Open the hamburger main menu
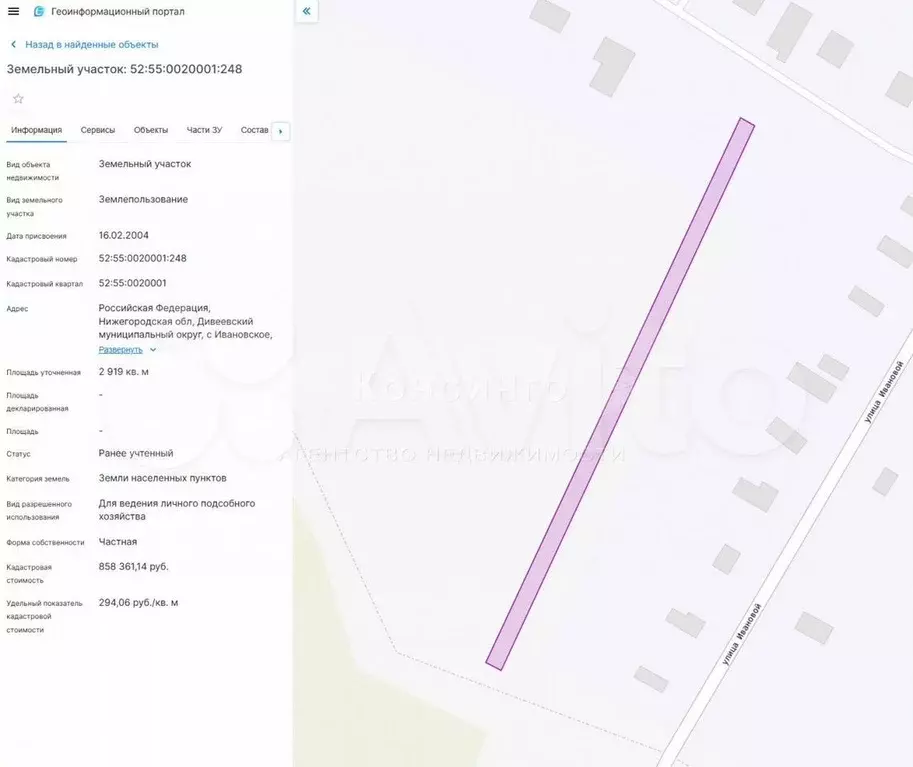This screenshot has height=767, width=913. click(x=13, y=11)
